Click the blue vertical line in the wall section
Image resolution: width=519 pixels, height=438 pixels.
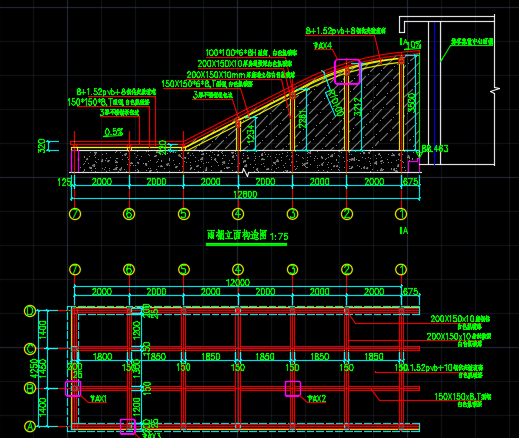click(x=434, y=93)
